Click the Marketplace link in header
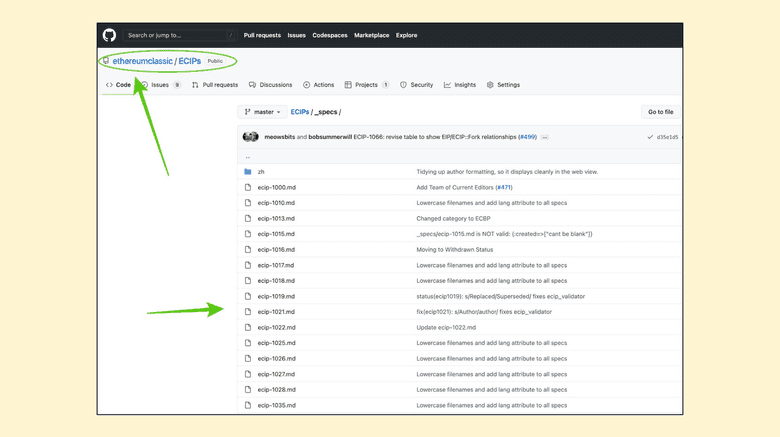 (x=370, y=35)
